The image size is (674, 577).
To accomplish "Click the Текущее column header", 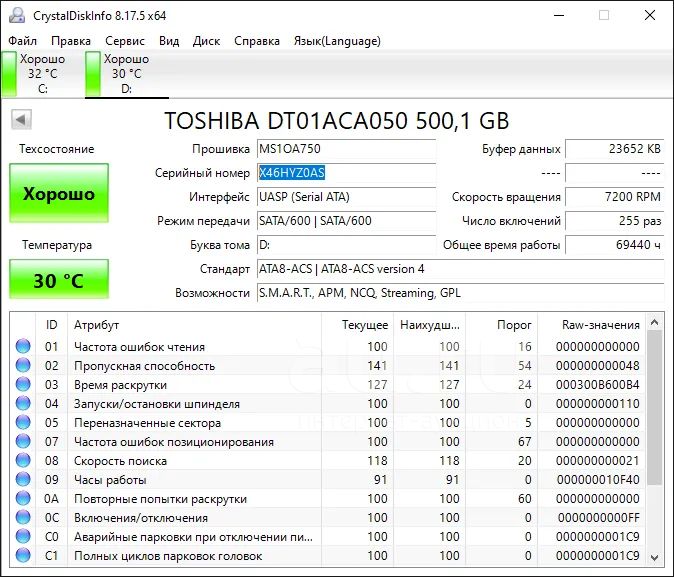I will click(x=357, y=325).
